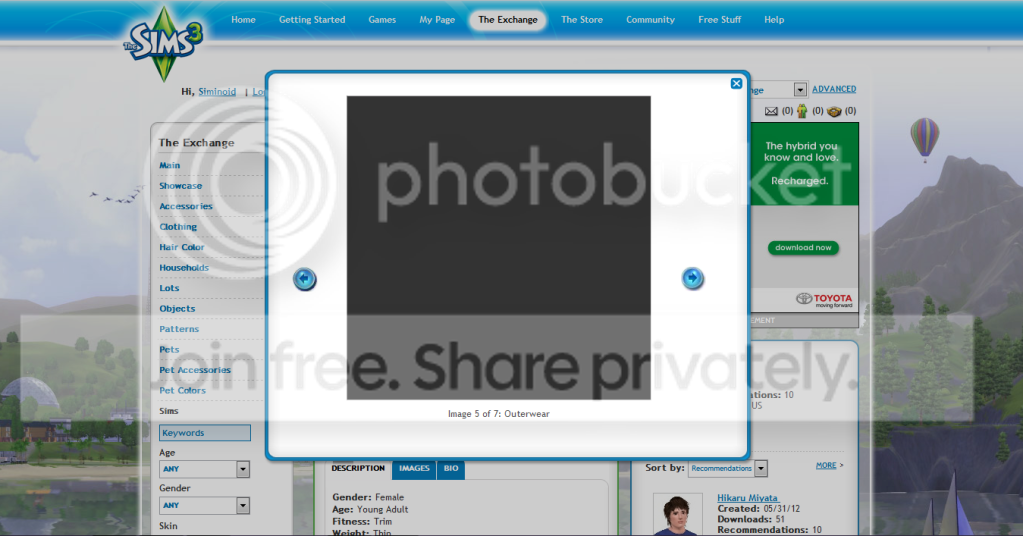Viewport: 1023px width, 536px height.
Task: Open the messages envelope icon
Action: [x=771, y=111]
